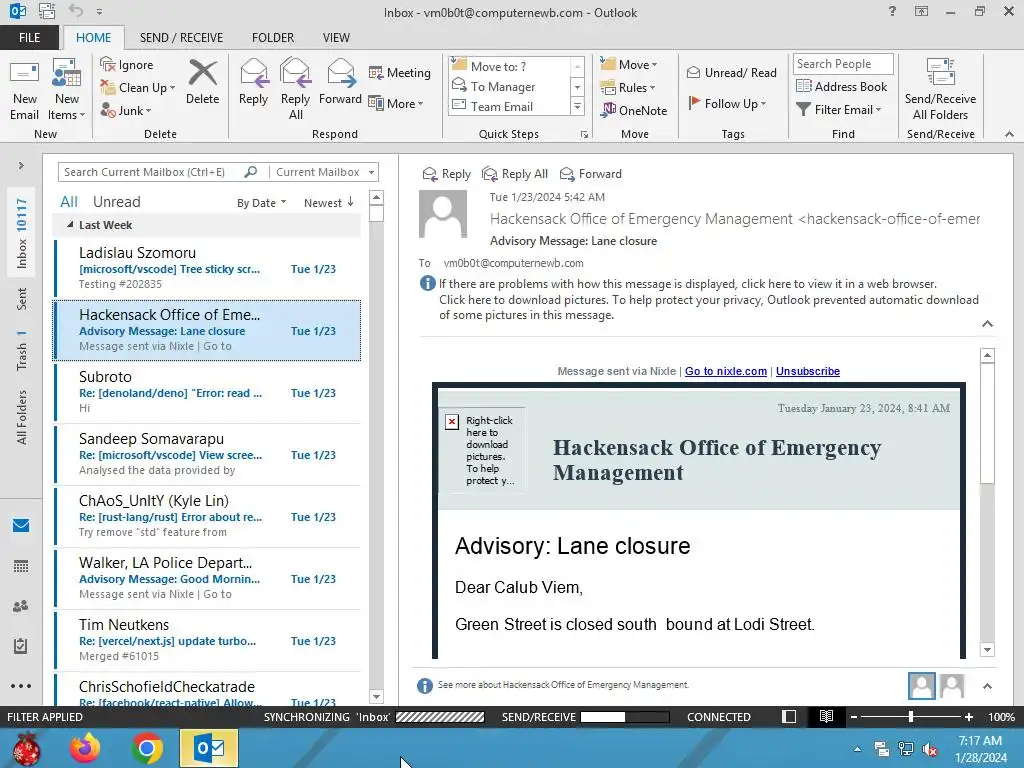1024x768 pixels.
Task: Click Reply in the ribbon
Action: pos(253,82)
